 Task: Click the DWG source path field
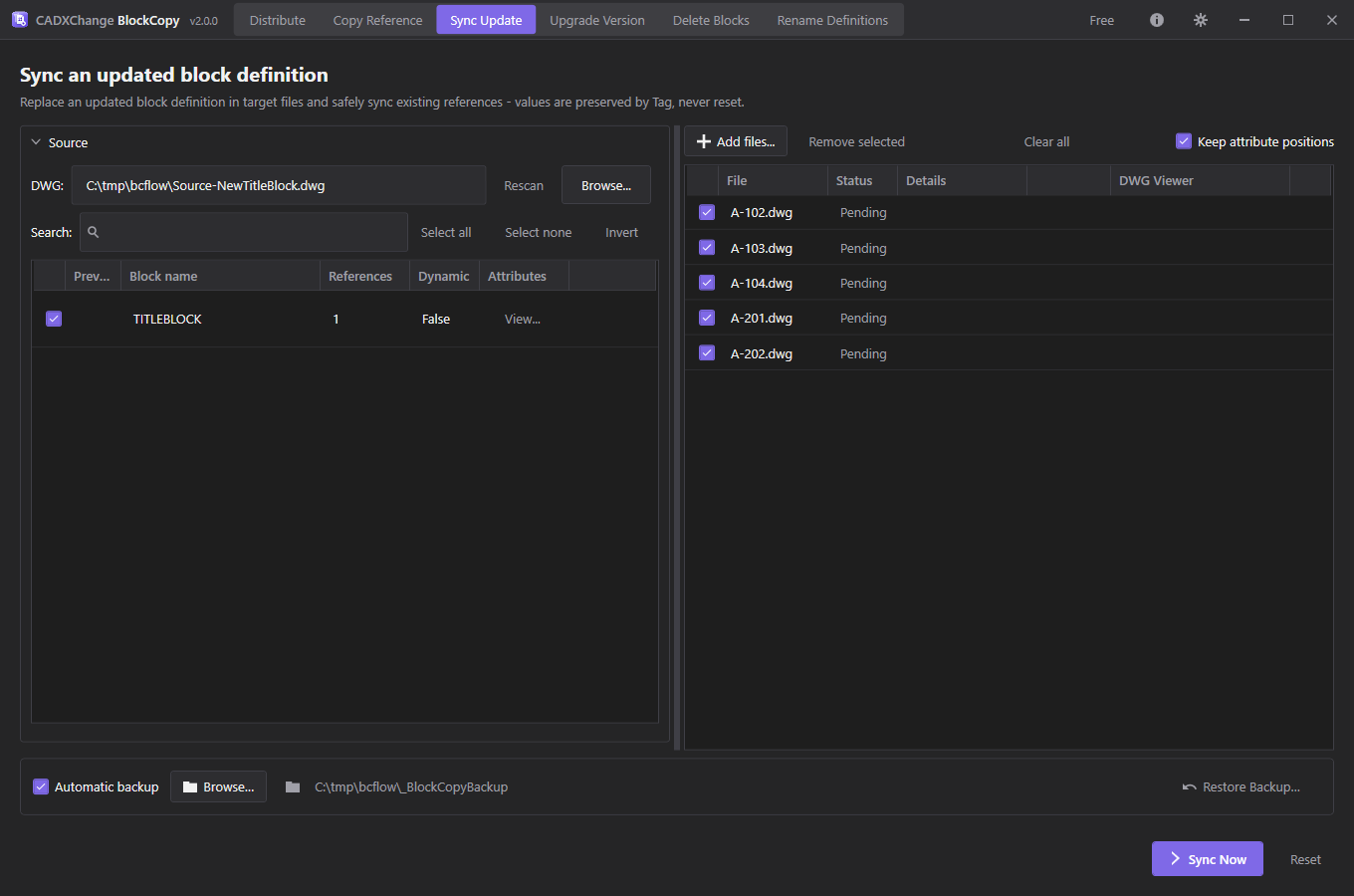279,185
